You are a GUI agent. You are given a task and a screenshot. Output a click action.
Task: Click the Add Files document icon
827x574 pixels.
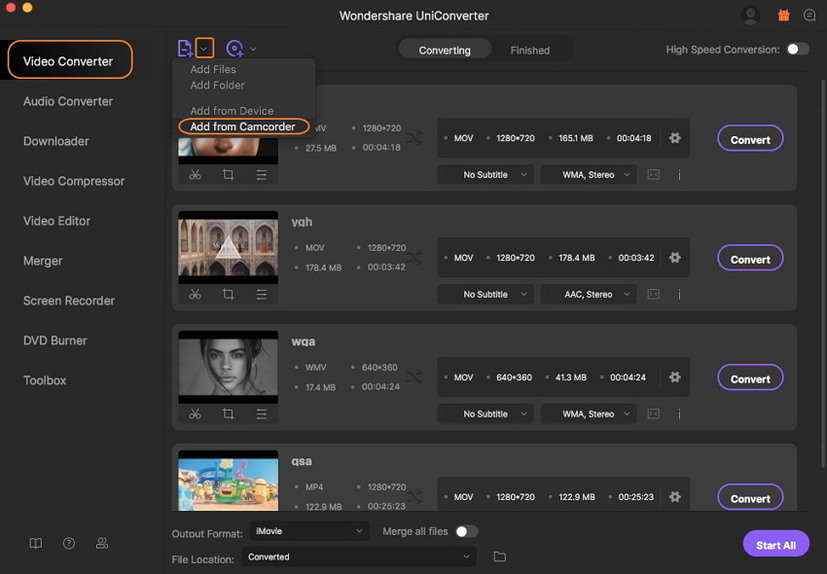tap(185, 49)
